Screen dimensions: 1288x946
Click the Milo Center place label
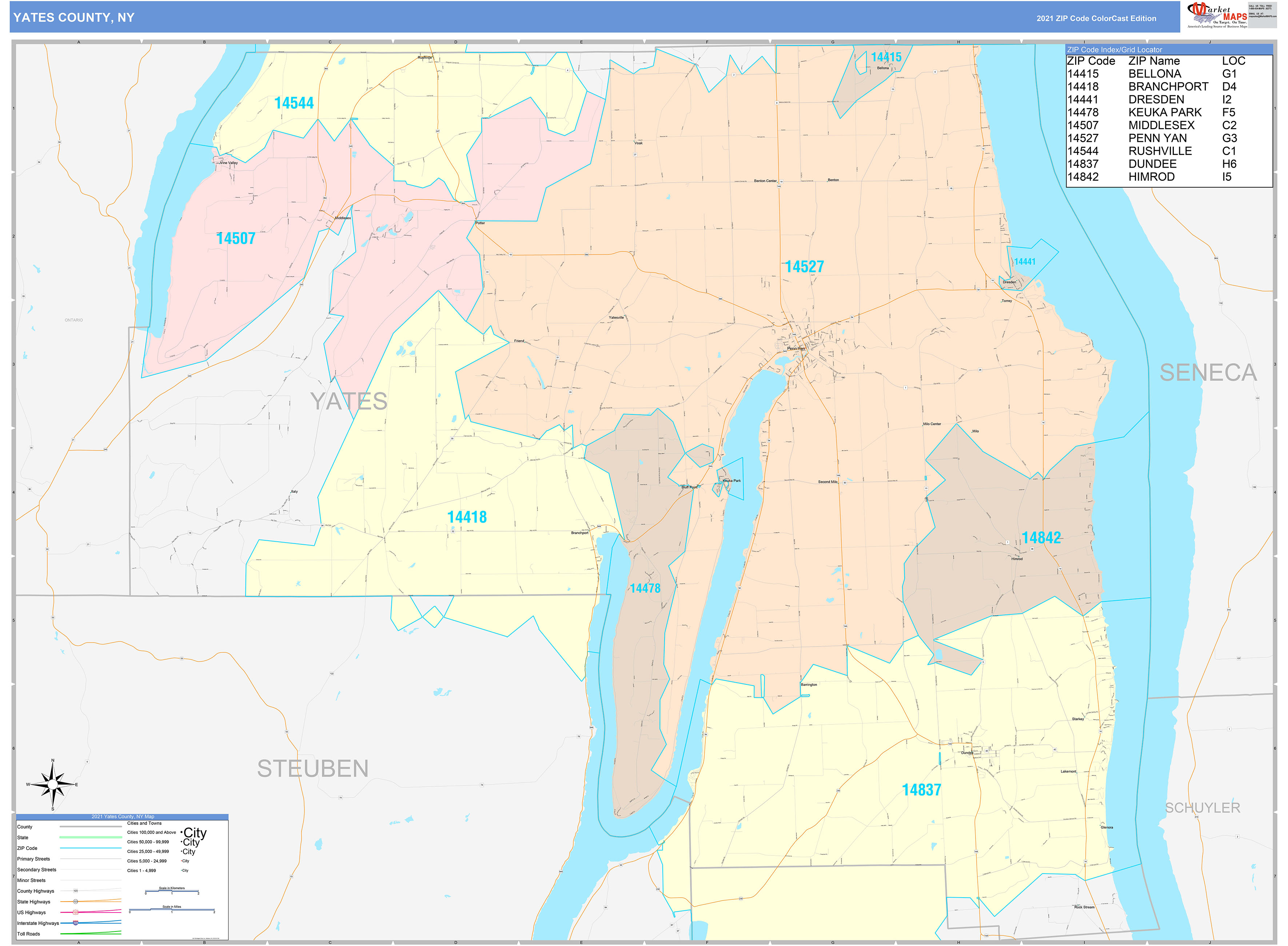(932, 424)
